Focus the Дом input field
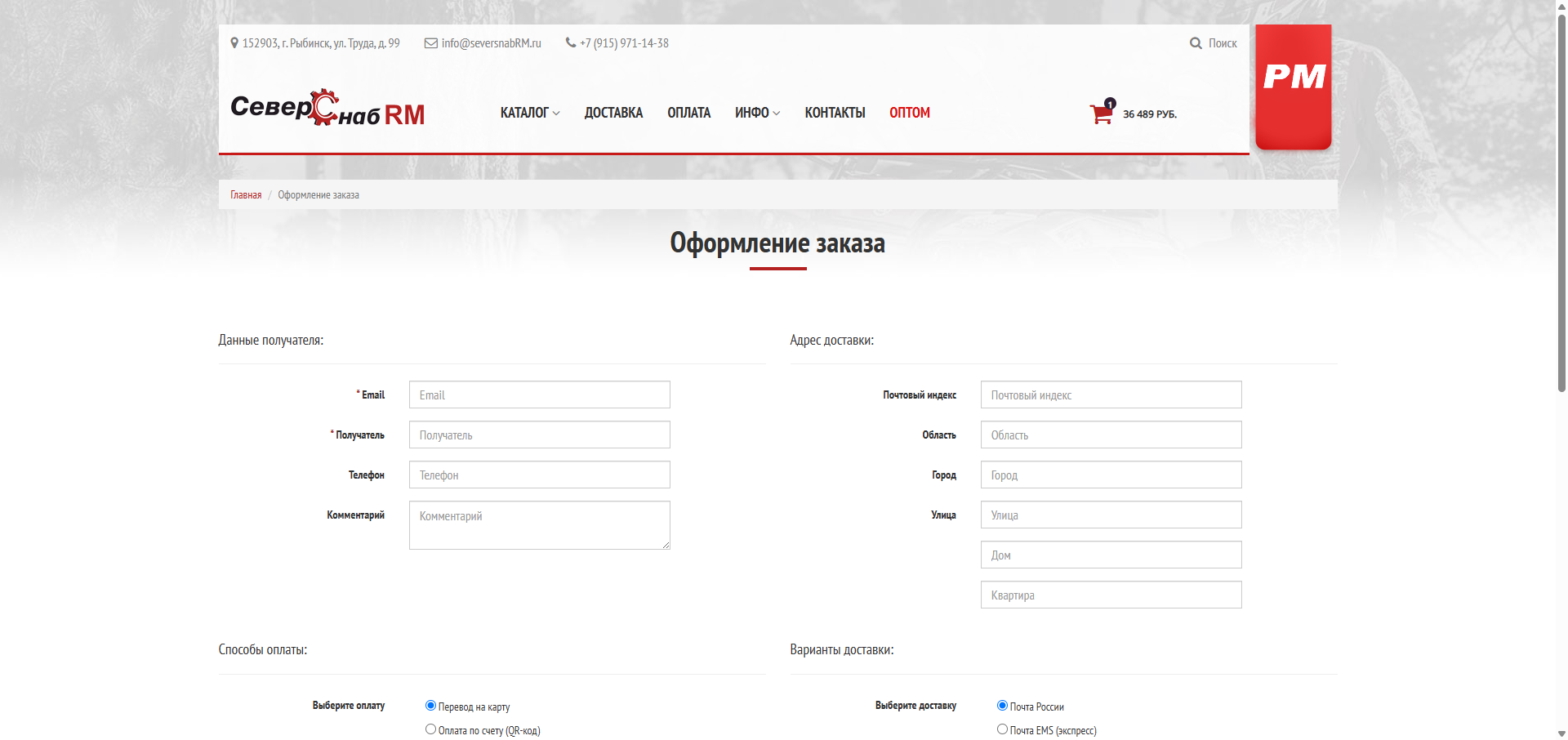This screenshot has height=740, width=1568. tap(1111, 555)
